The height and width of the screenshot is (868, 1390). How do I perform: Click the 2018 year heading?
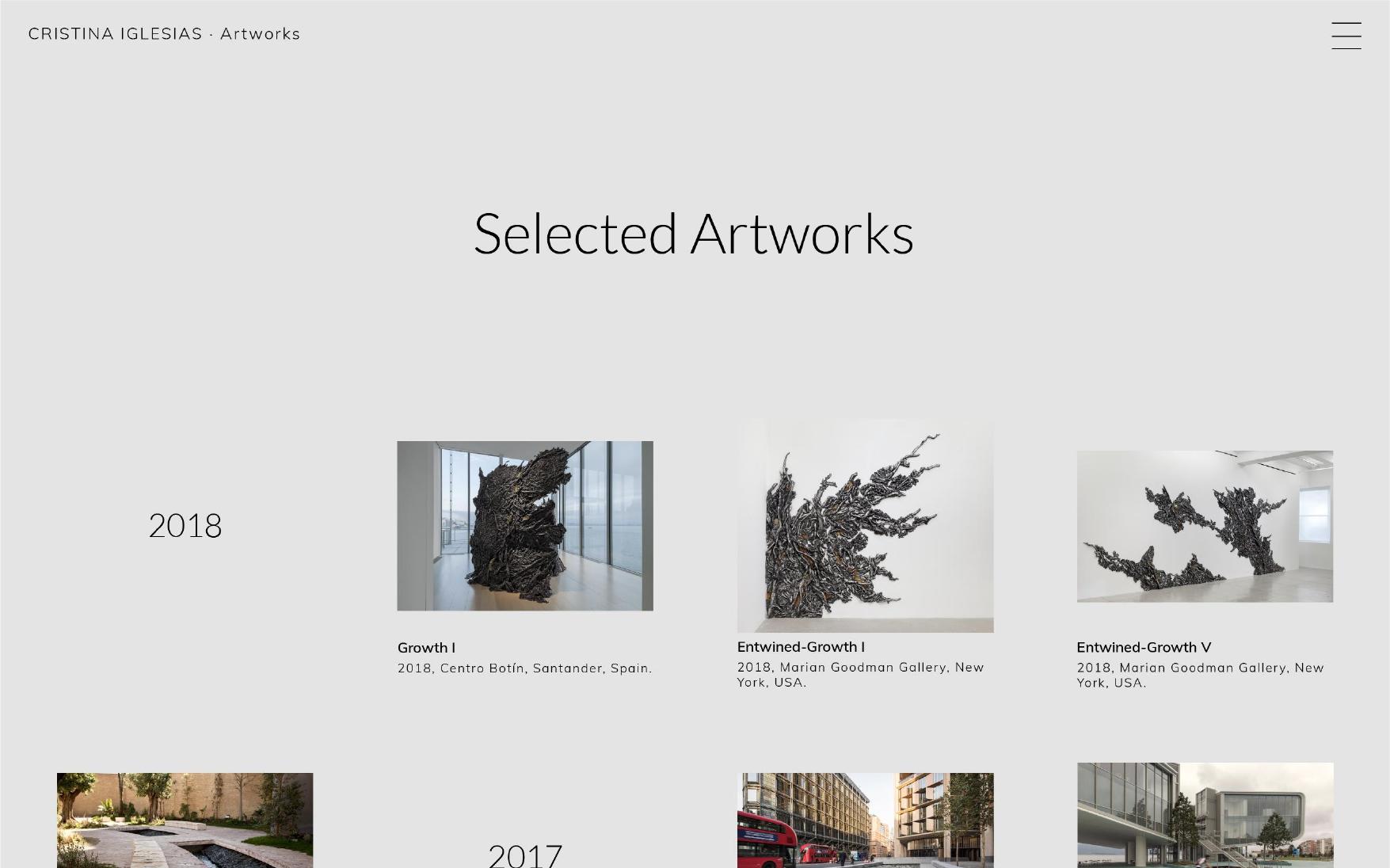pyautogui.click(x=185, y=526)
